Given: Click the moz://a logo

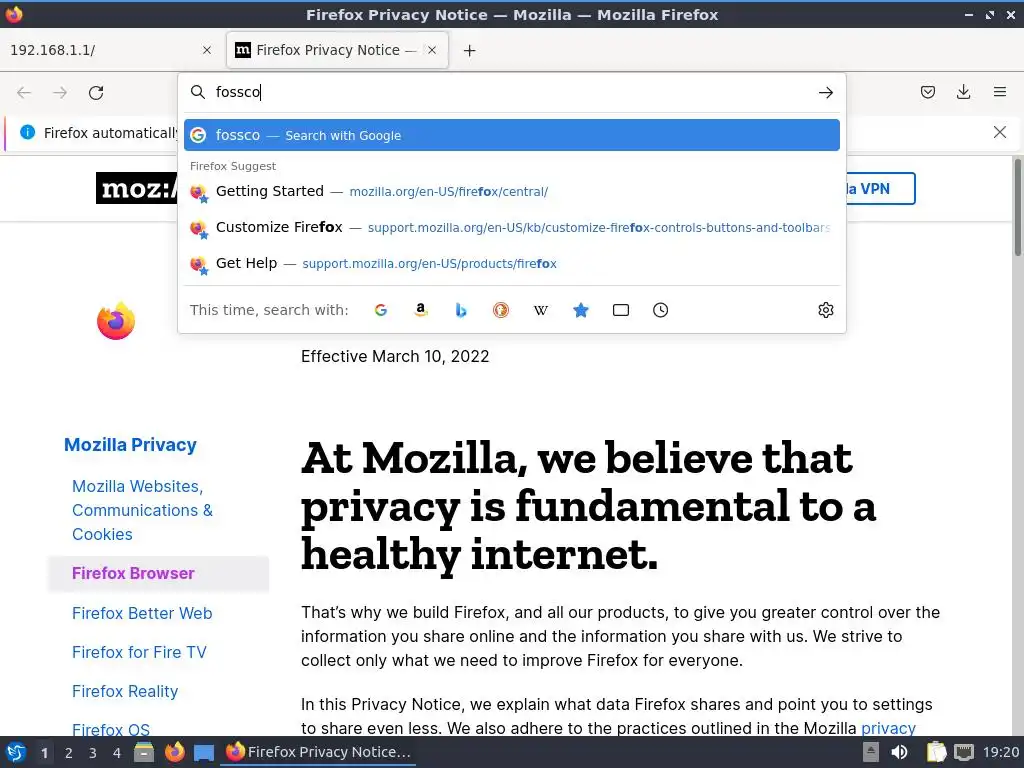Looking at the screenshot, I should click(136, 188).
